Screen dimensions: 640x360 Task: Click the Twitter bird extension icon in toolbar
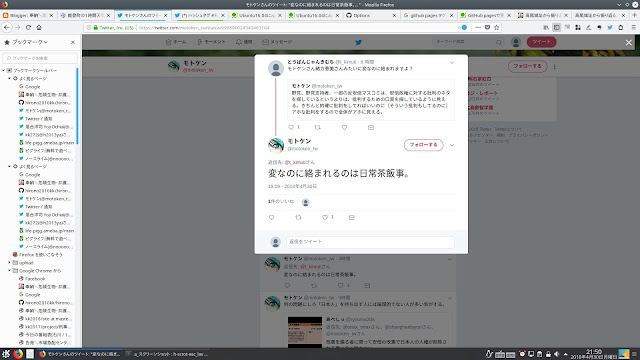point(610,27)
